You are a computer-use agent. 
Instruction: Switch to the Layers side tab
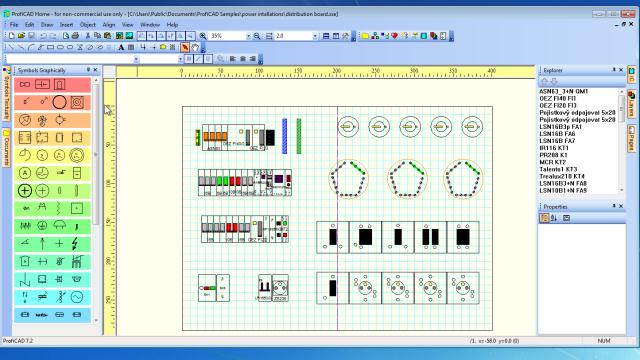click(x=631, y=104)
